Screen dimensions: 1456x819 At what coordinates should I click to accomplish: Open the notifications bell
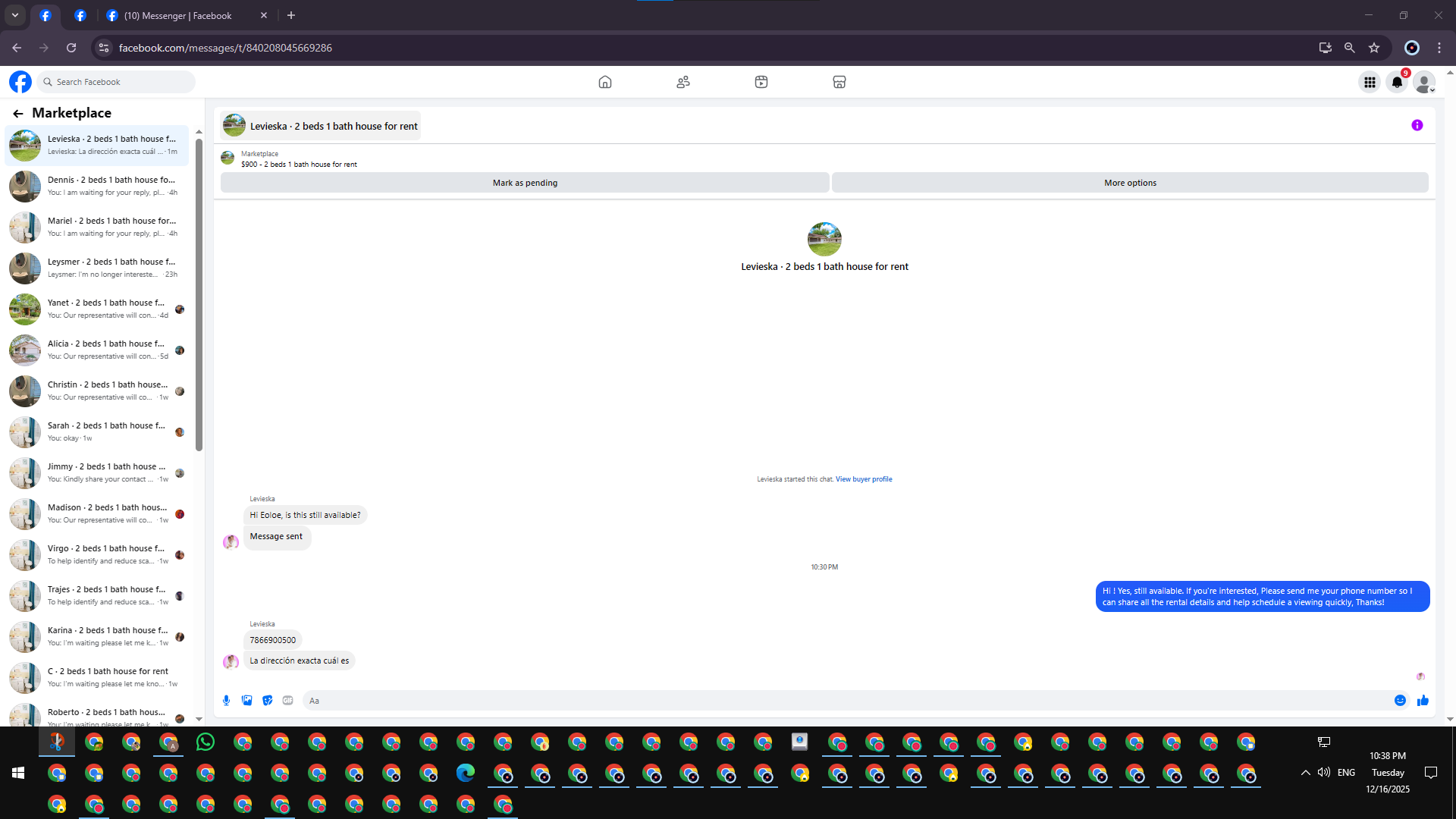1397,82
